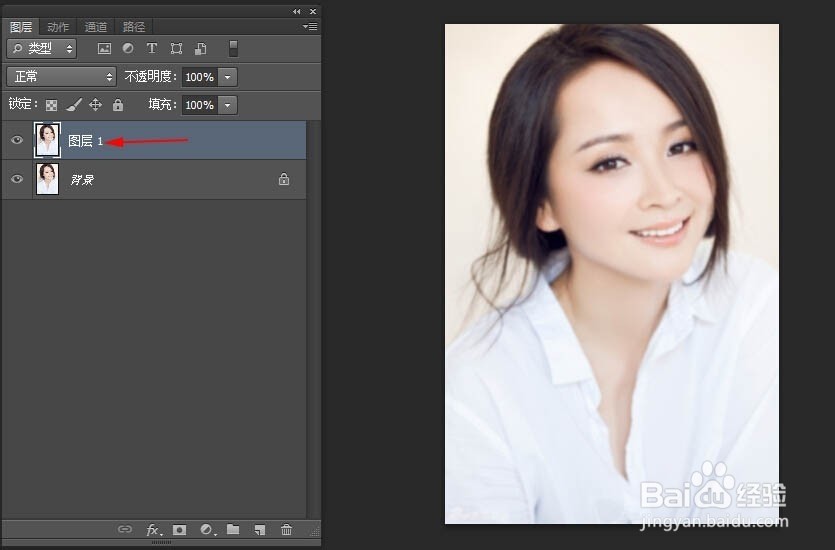
Task: Switch to the 路径 tab
Action: (134, 27)
